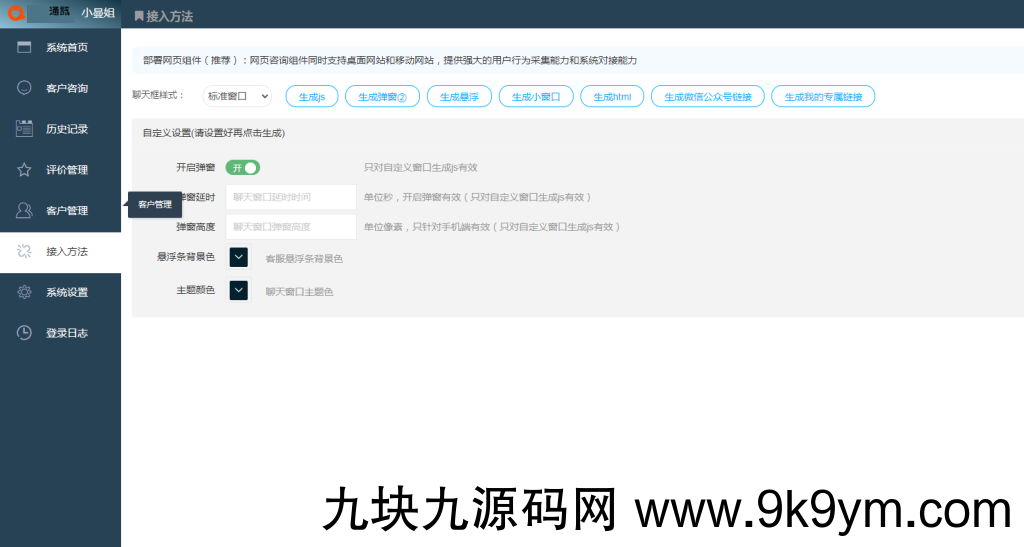Screen dimensions: 1024x547
Task: View 登录日志 in sidebar
Action: pyautogui.click(x=60, y=333)
